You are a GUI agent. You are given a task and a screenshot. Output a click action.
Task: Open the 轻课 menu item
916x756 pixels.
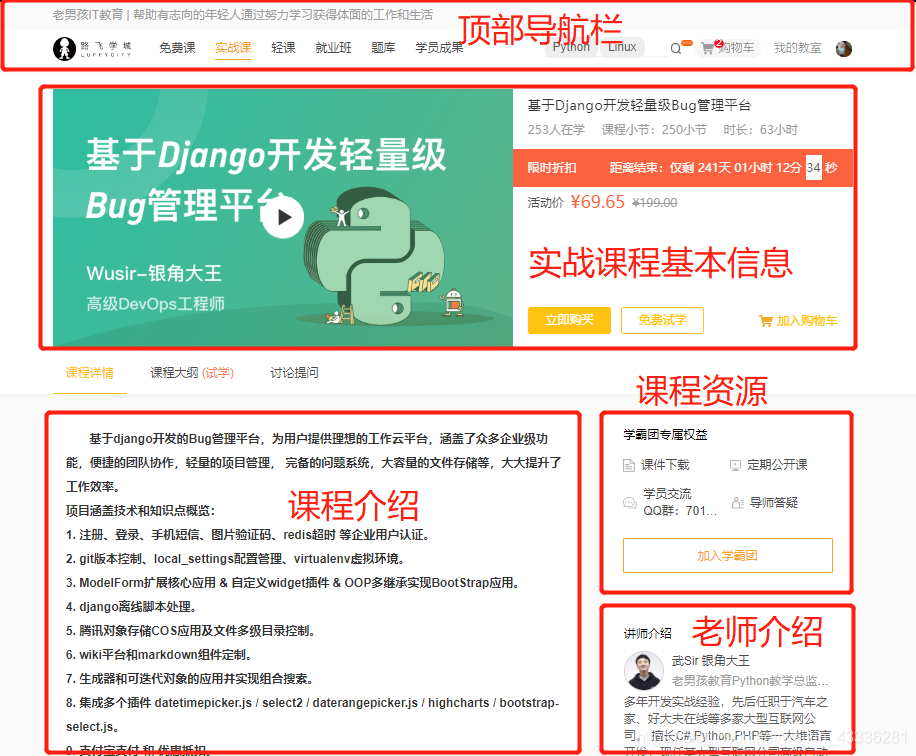(x=283, y=48)
